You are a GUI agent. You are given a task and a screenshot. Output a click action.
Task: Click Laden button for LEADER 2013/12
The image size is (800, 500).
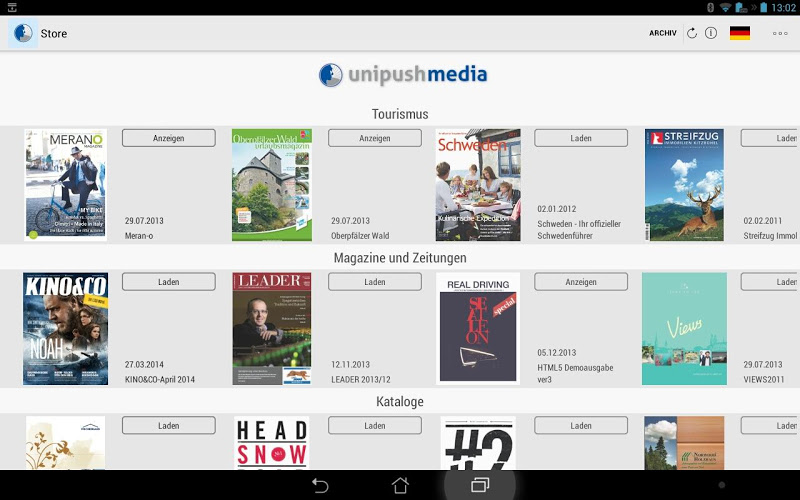375,282
